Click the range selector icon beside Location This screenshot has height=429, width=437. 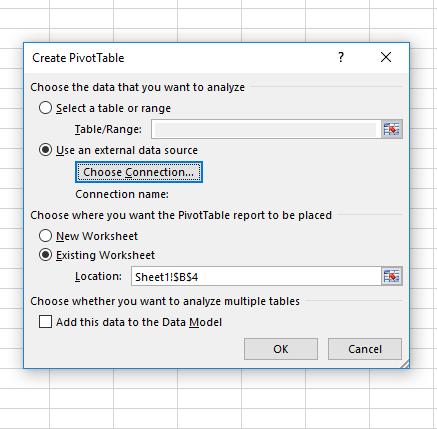coord(392,276)
